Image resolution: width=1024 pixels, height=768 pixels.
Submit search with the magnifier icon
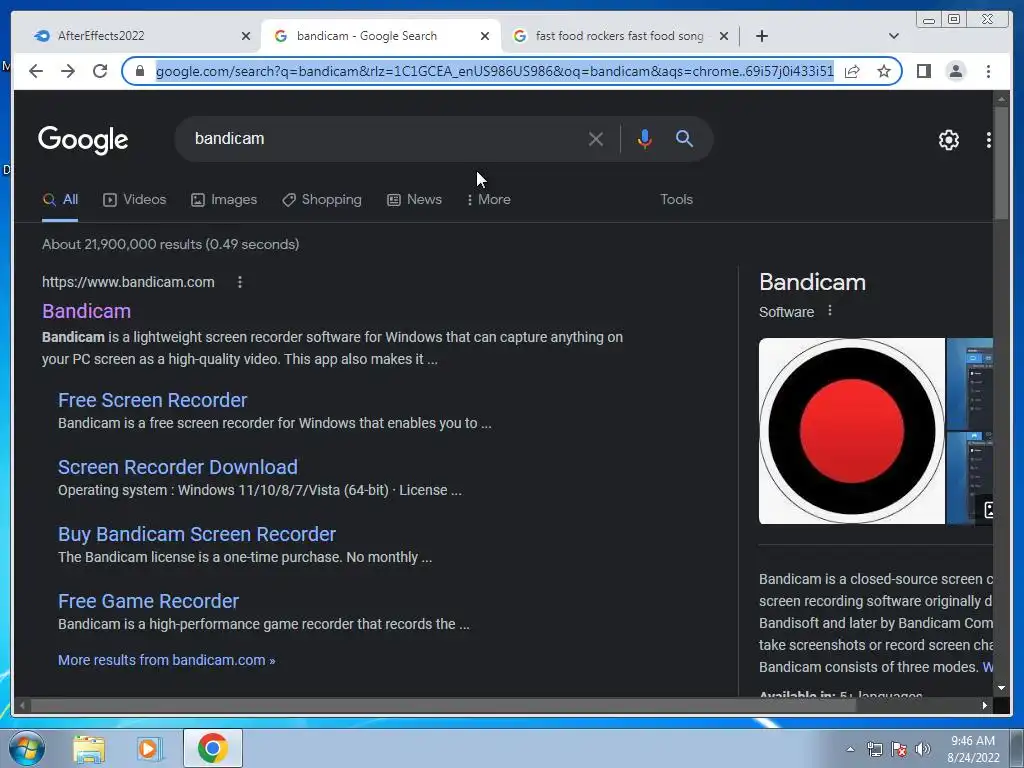pos(684,138)
